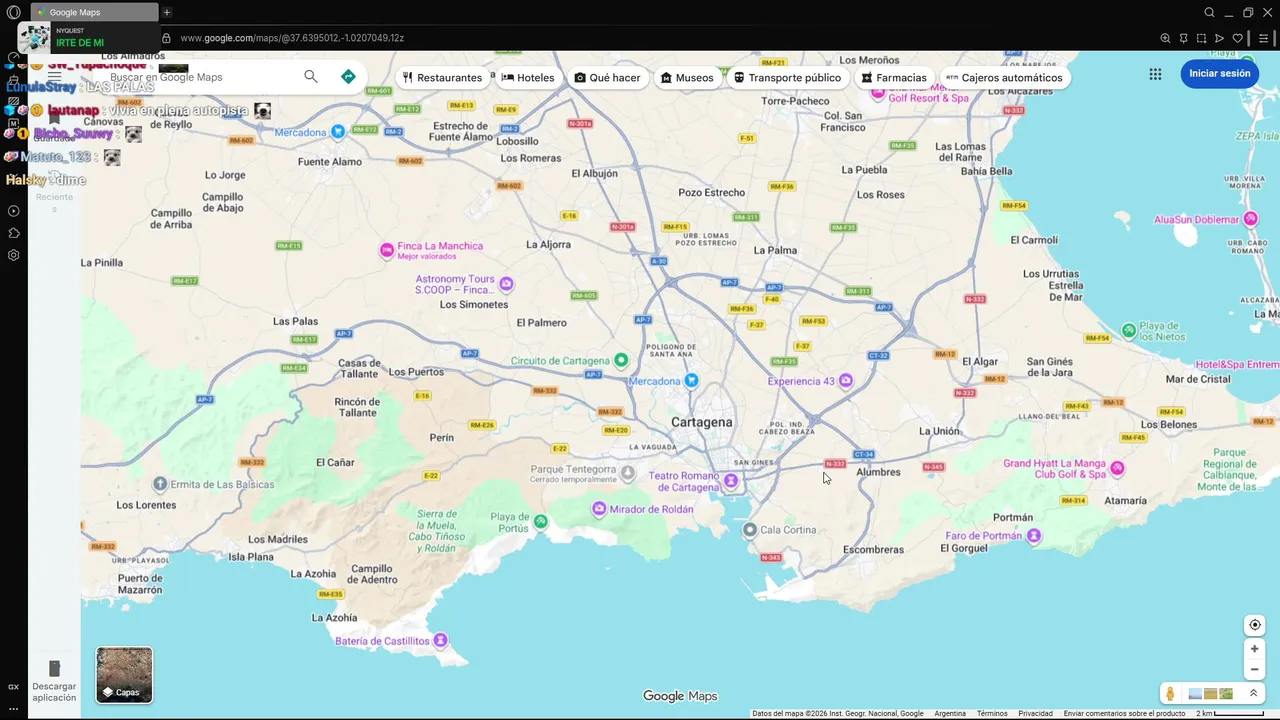Select the Qué hacer chip
1280x720 pixels.
607,77
